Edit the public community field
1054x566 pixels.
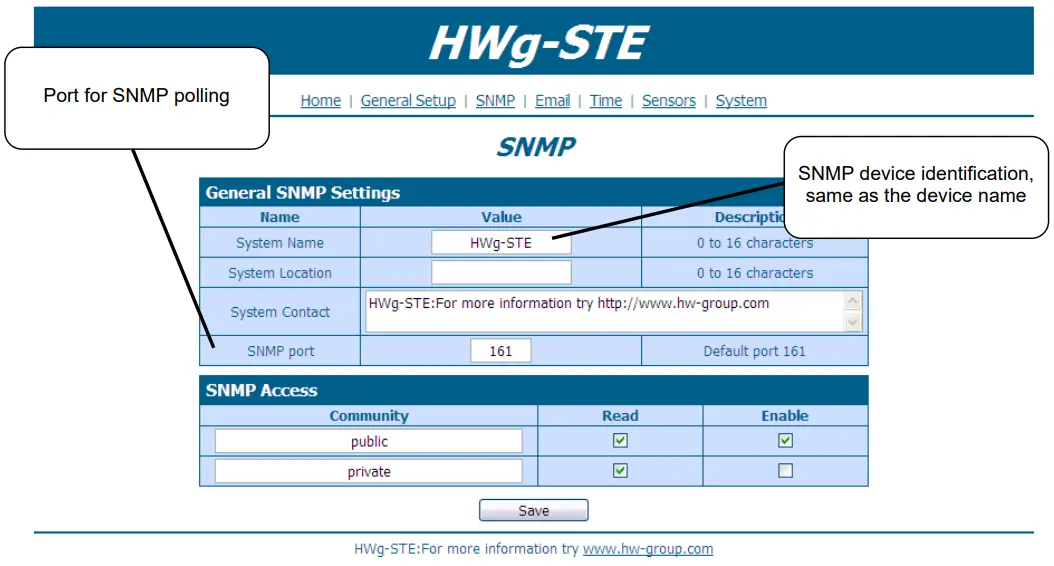[x=368, y=441]
